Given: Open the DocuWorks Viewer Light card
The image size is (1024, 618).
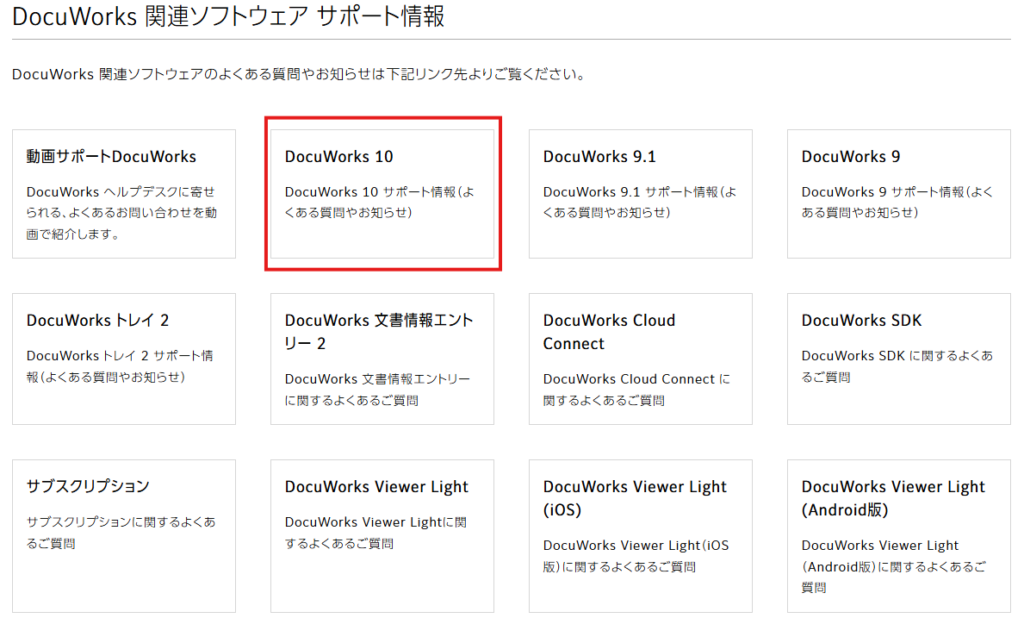Looking at the screenshot, I should tap(382, 536).
